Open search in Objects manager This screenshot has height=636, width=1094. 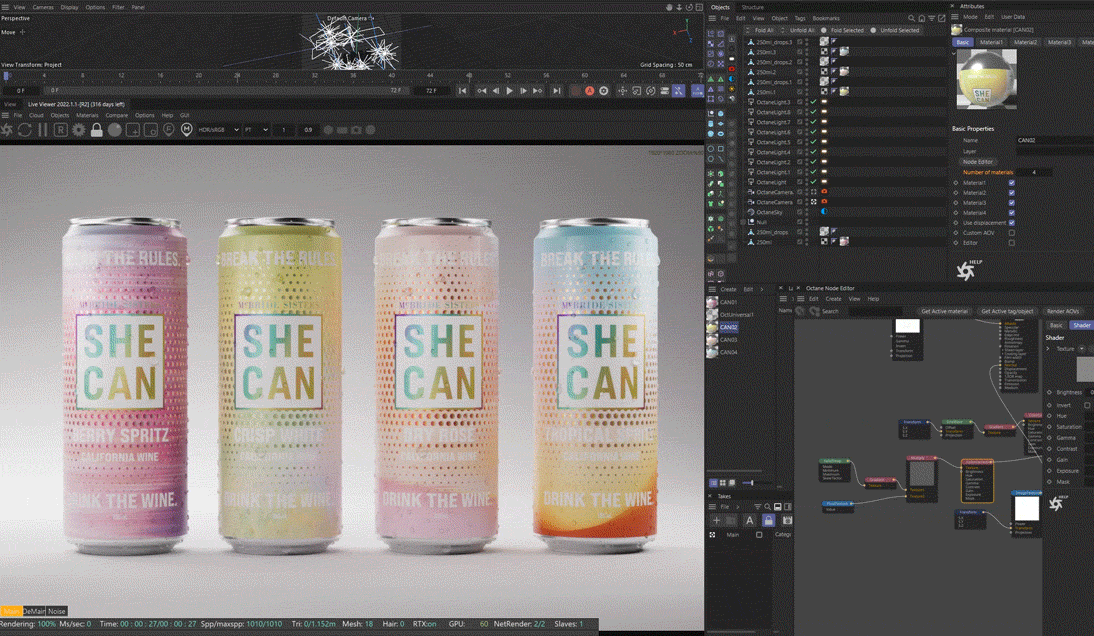(911, 18)
